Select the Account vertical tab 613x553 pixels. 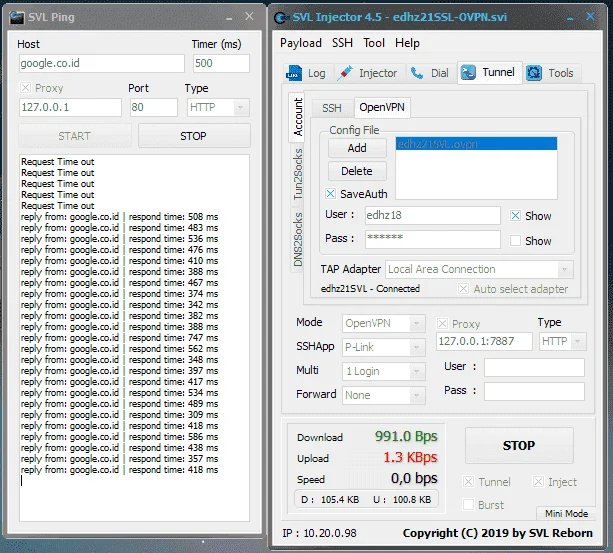point(297,117)
